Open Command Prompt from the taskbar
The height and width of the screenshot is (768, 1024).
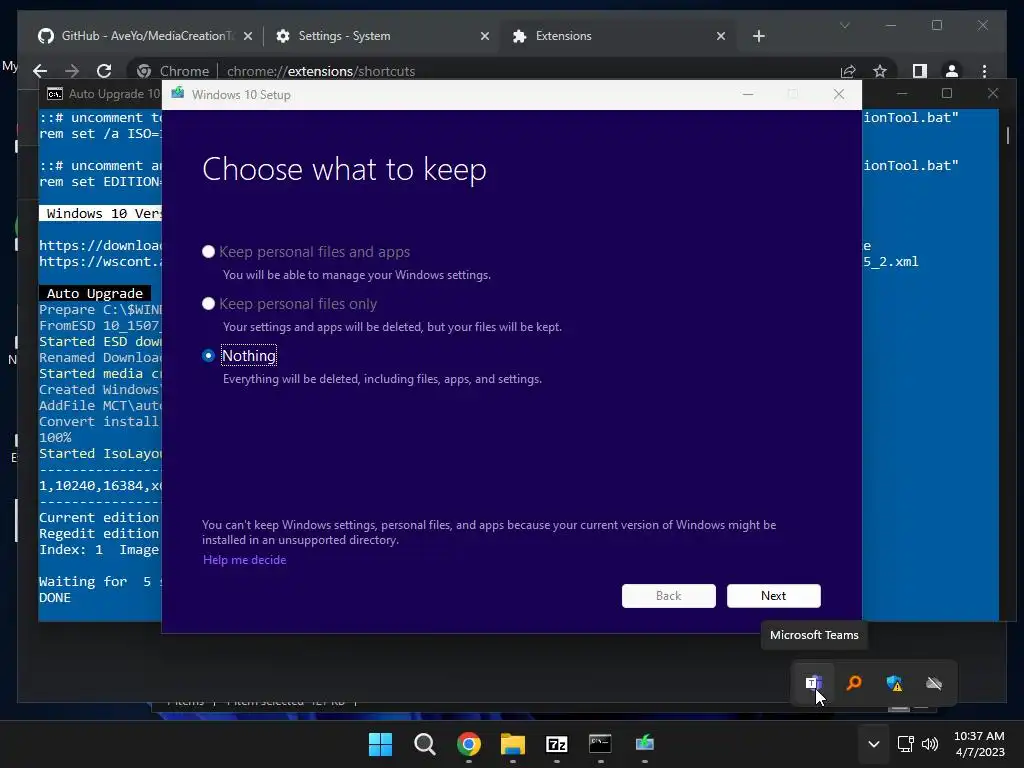(x=600, y=744)
